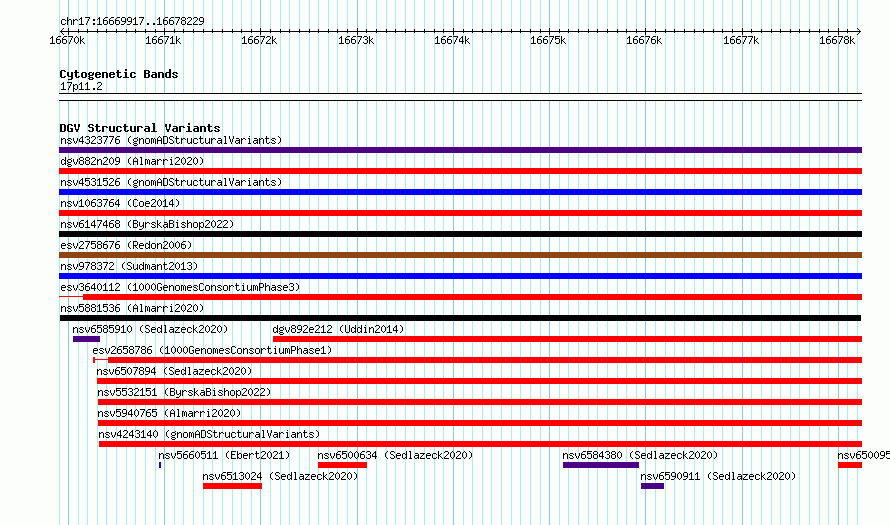Open nsv6585910 (Sedlazeck2020) variant label
The width and height of the screenshot is (890, 525).
pyautogui.click(x=150, y=329)
